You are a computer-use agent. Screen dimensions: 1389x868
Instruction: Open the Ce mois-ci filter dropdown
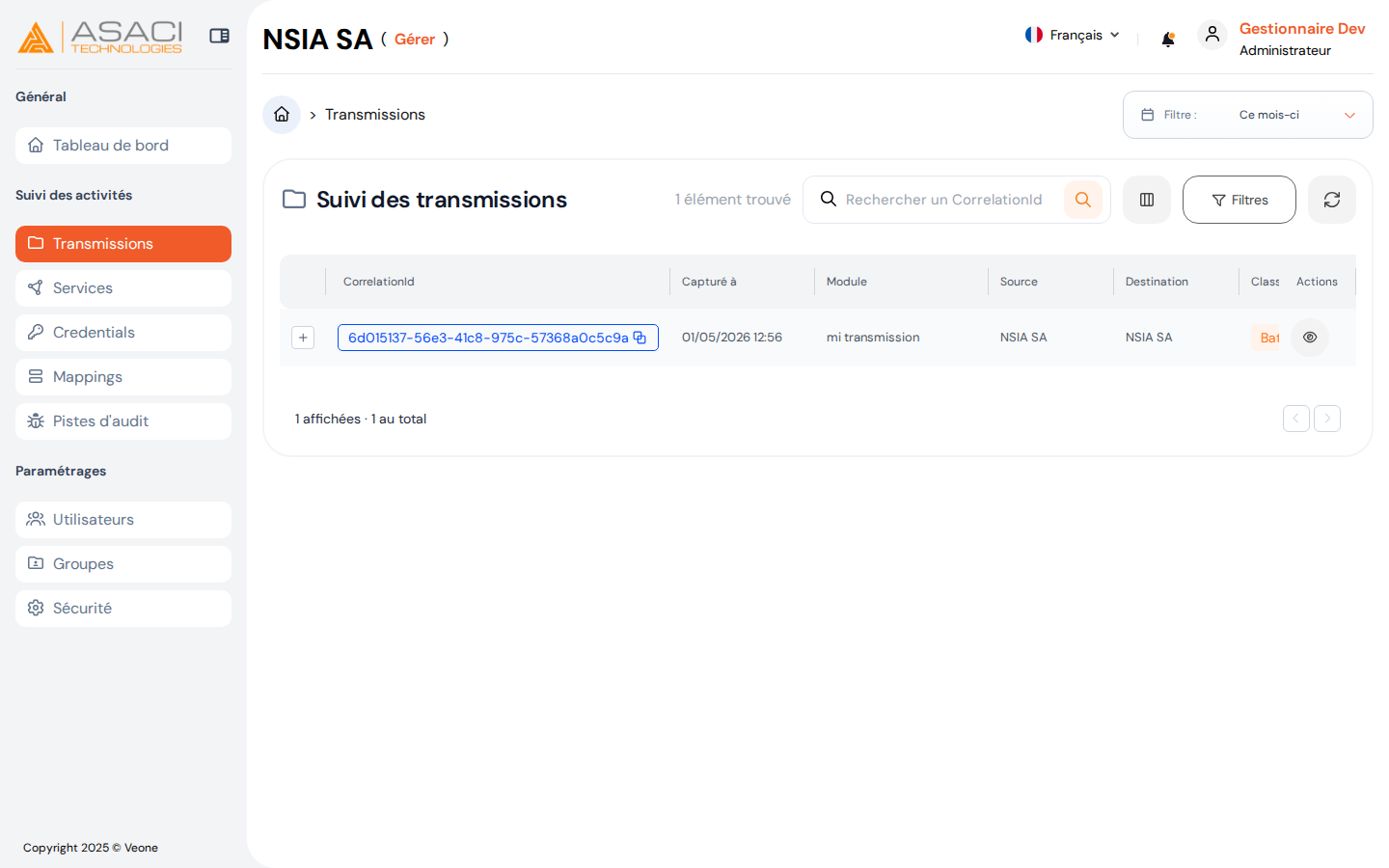click(x=1248, y=115)
